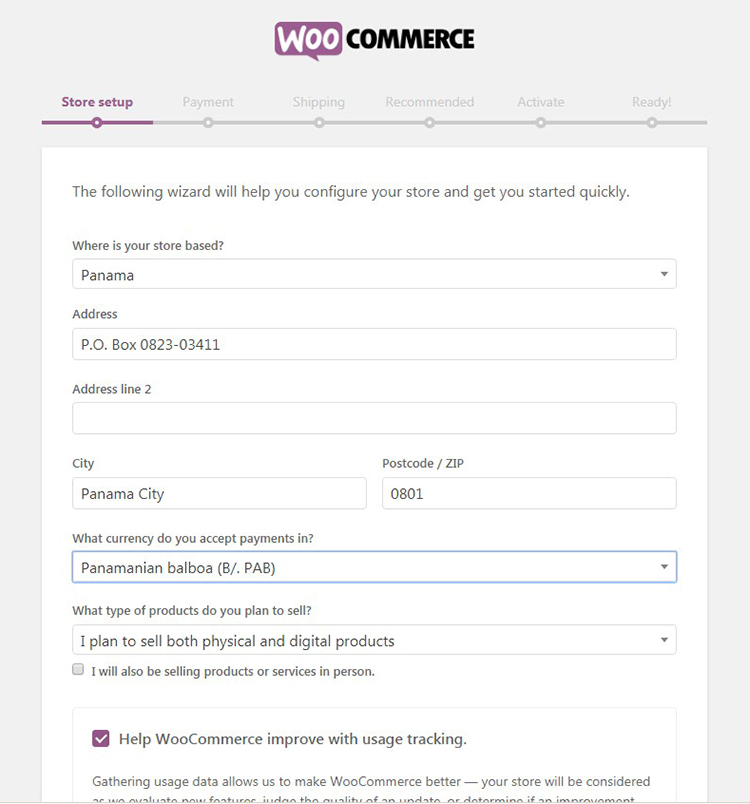Click the Ready! step circle marker
750x804 pixels.
click(x=652, y=123)
